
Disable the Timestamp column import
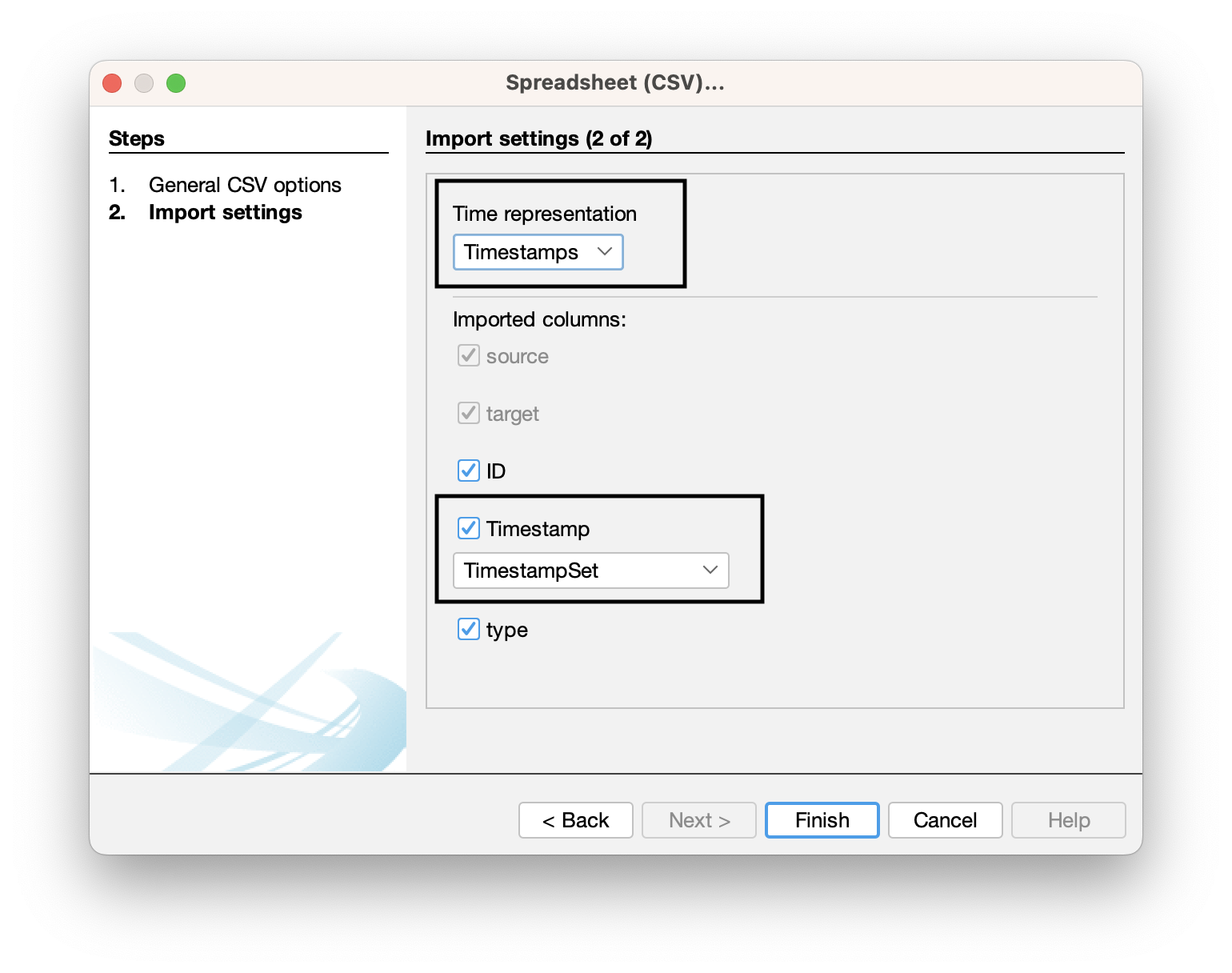pyautogui.click(x=469, y=528)
